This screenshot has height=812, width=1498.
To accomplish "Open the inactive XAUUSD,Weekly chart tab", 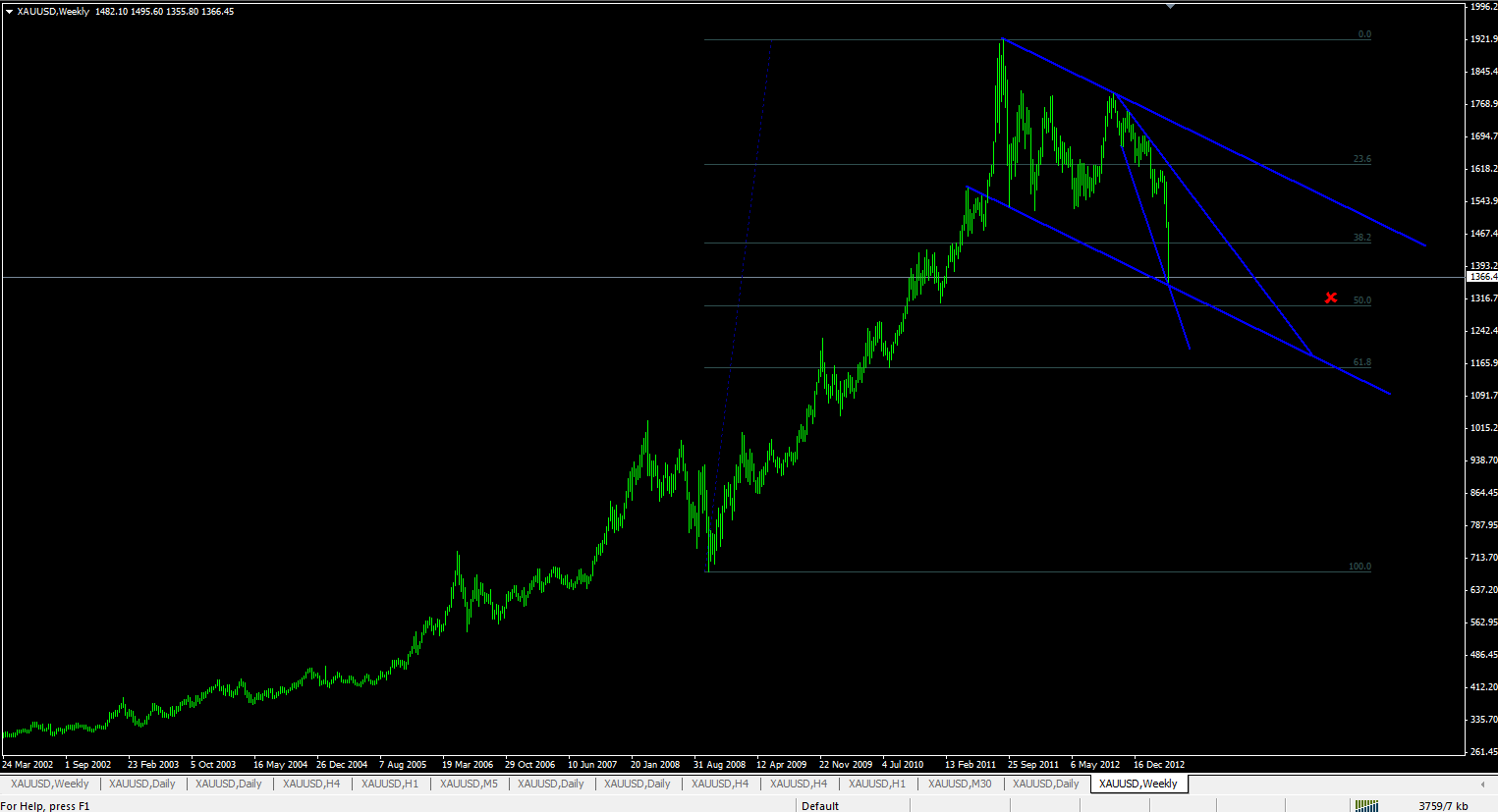I will (50, 784).
